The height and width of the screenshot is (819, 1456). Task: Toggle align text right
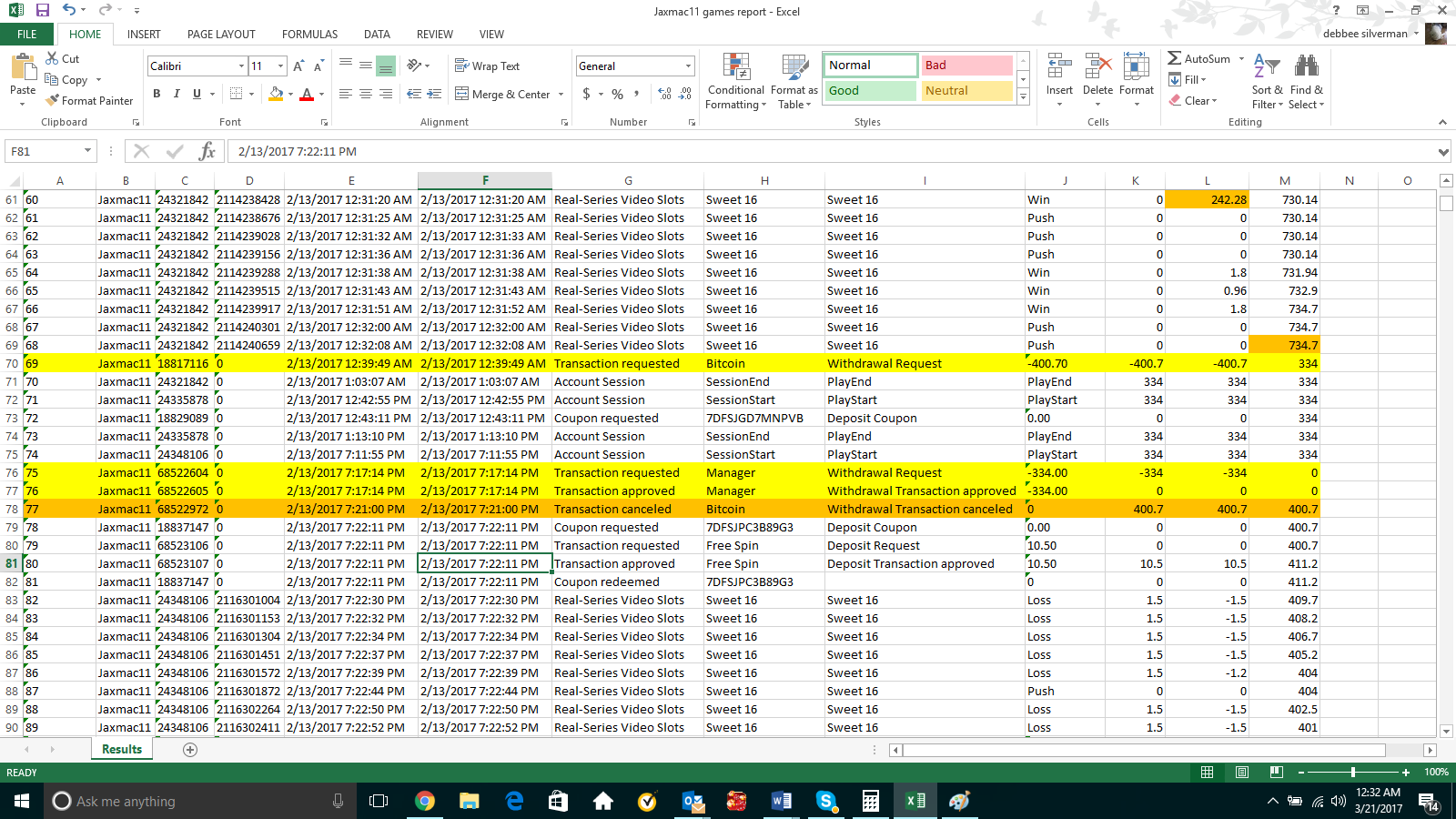tap(386, 94)
